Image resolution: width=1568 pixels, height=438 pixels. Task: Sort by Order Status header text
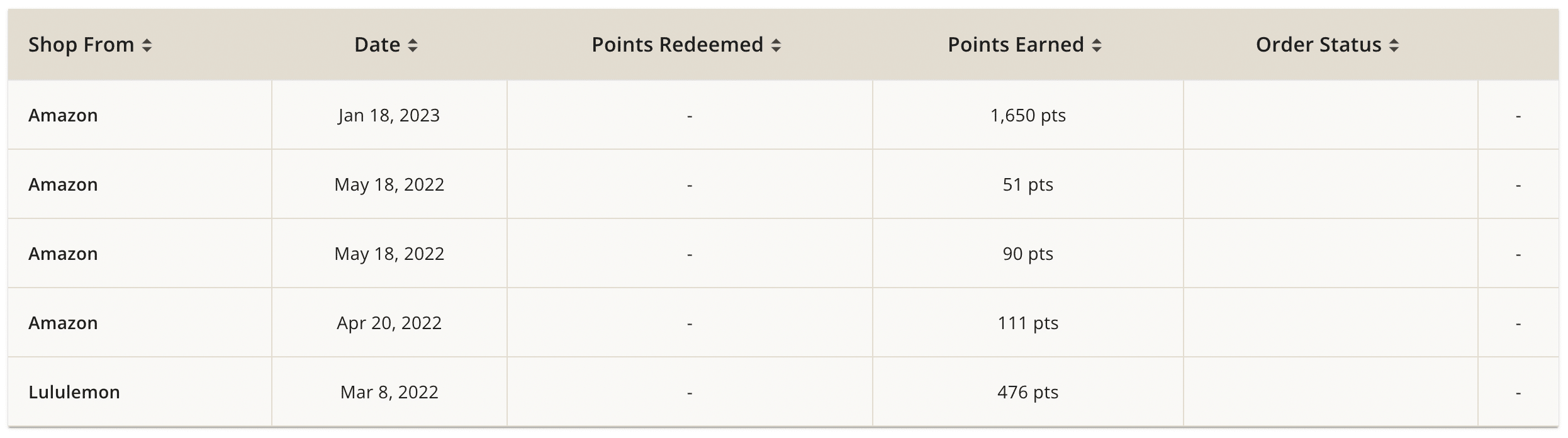pos(1318,45)
